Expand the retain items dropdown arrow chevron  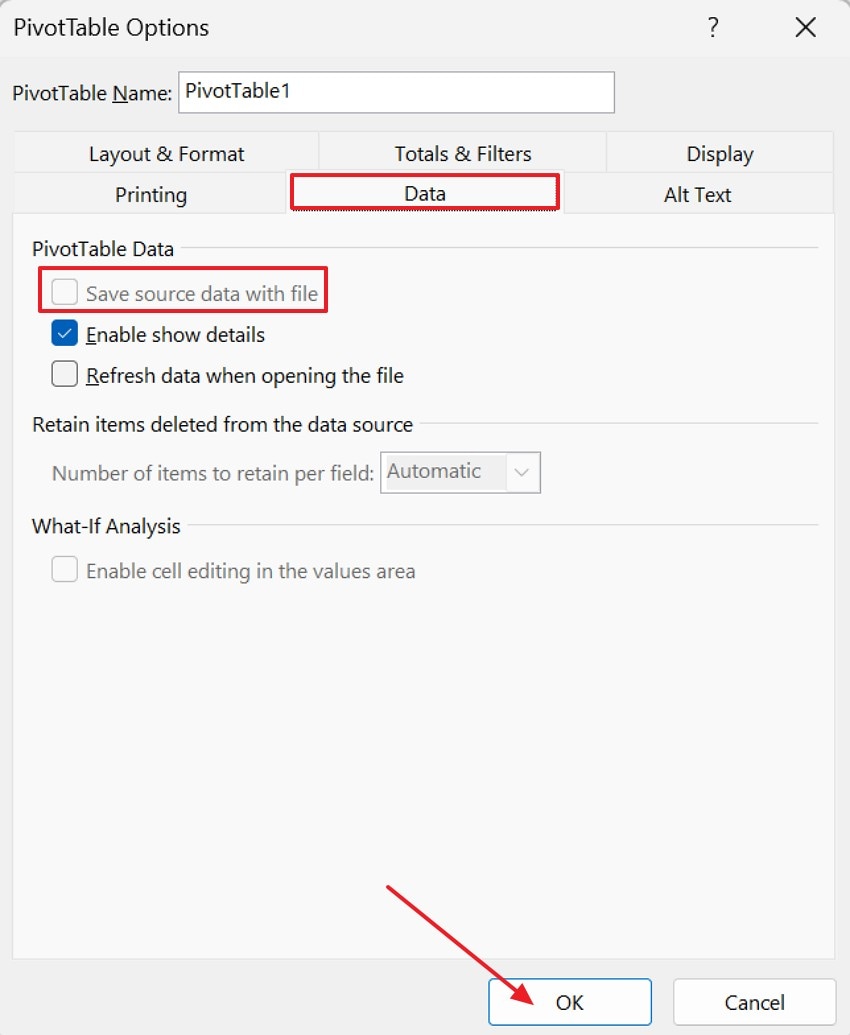click(521, 472)
